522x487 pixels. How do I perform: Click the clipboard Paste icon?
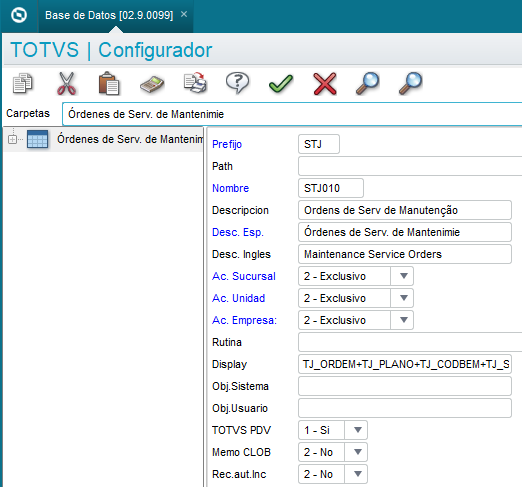[109, 83]
